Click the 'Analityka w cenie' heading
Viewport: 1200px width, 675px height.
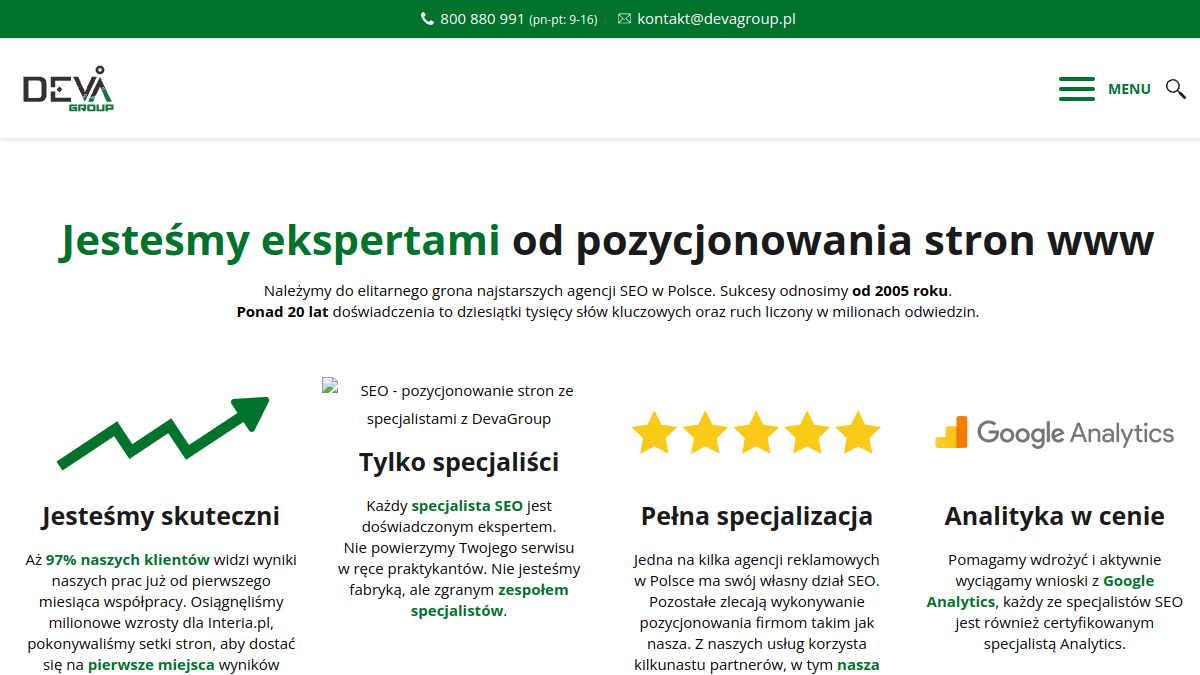1055,517
